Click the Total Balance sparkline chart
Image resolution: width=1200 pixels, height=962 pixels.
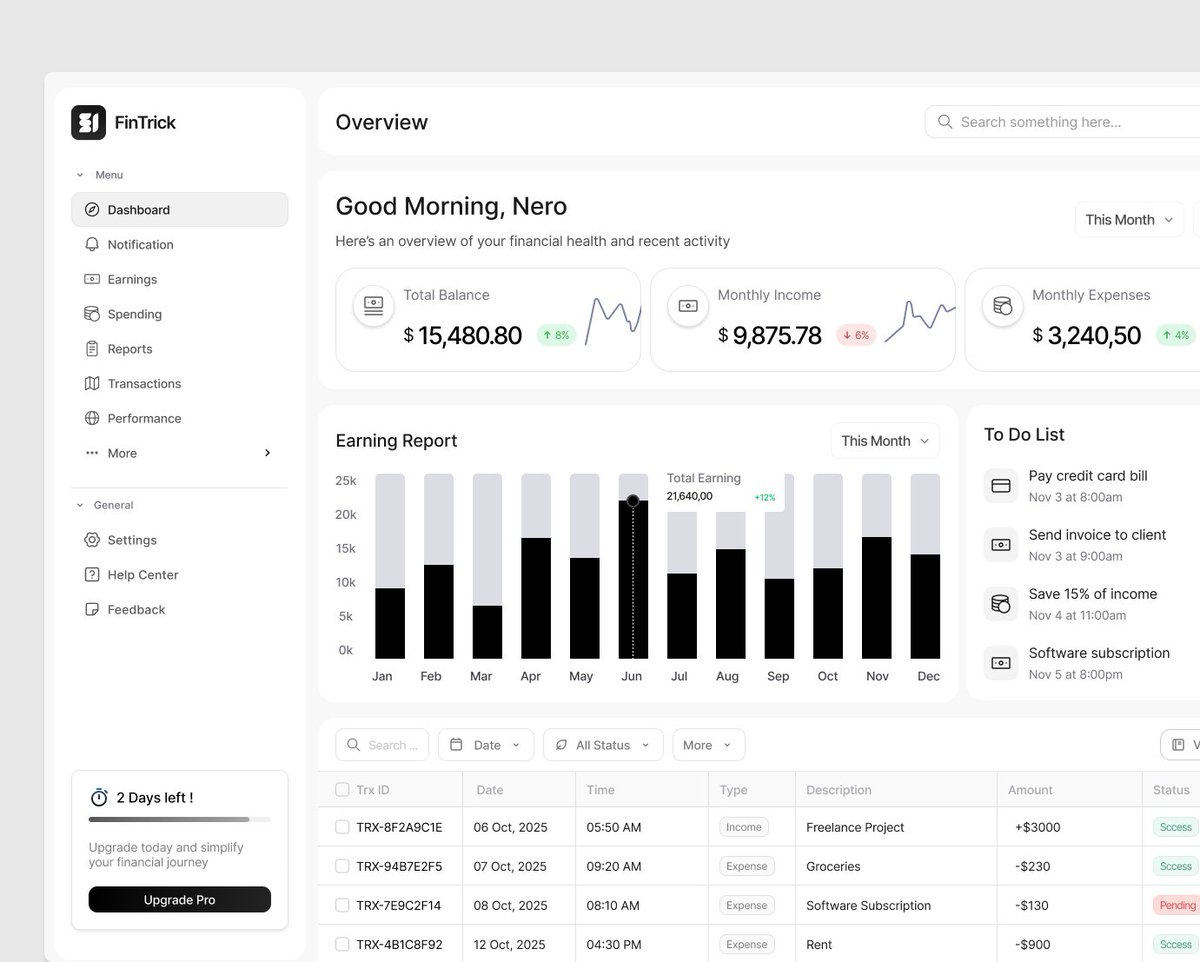[613, 320]
